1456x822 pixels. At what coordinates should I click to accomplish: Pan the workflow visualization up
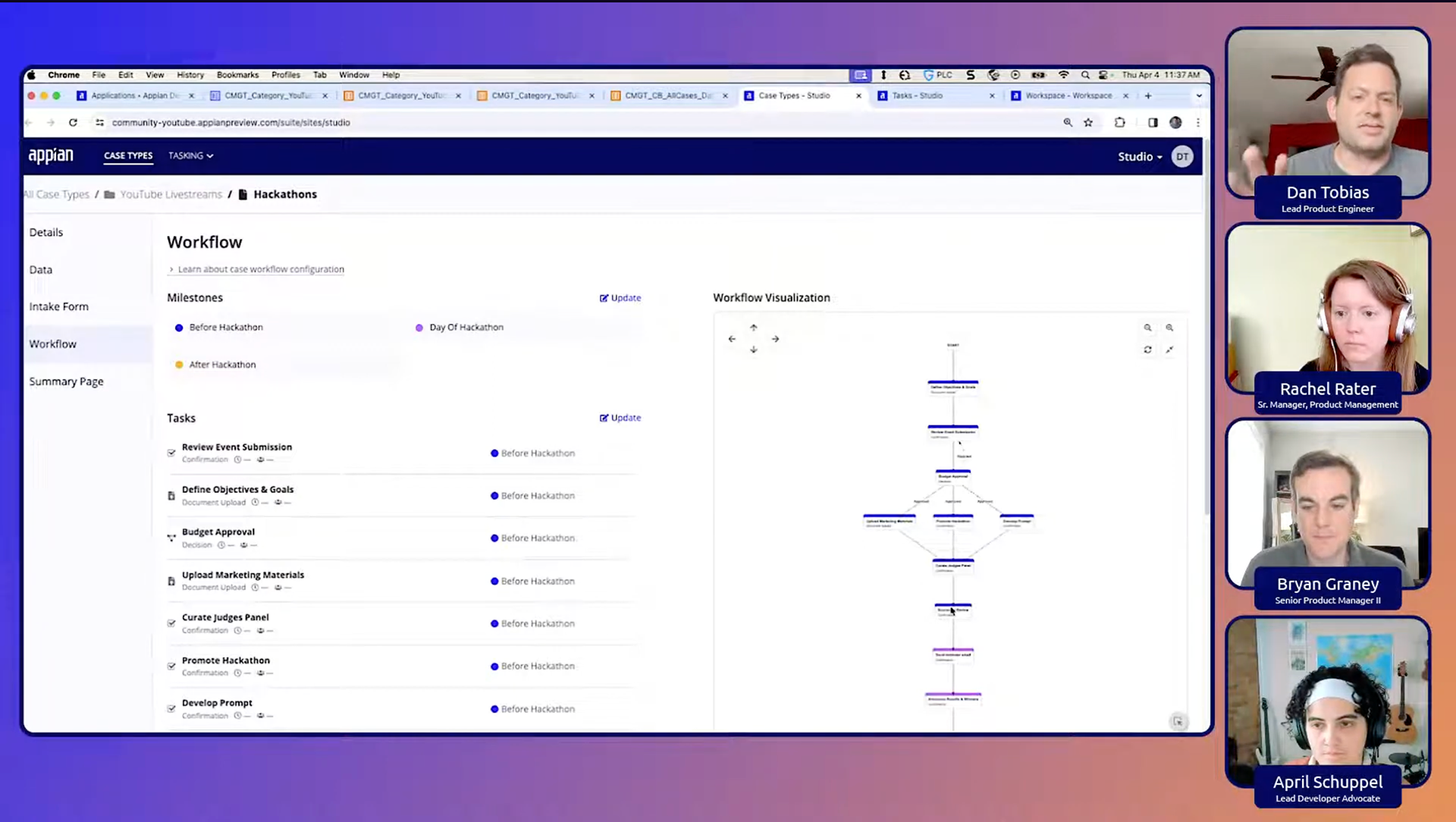tap(753, 328)
